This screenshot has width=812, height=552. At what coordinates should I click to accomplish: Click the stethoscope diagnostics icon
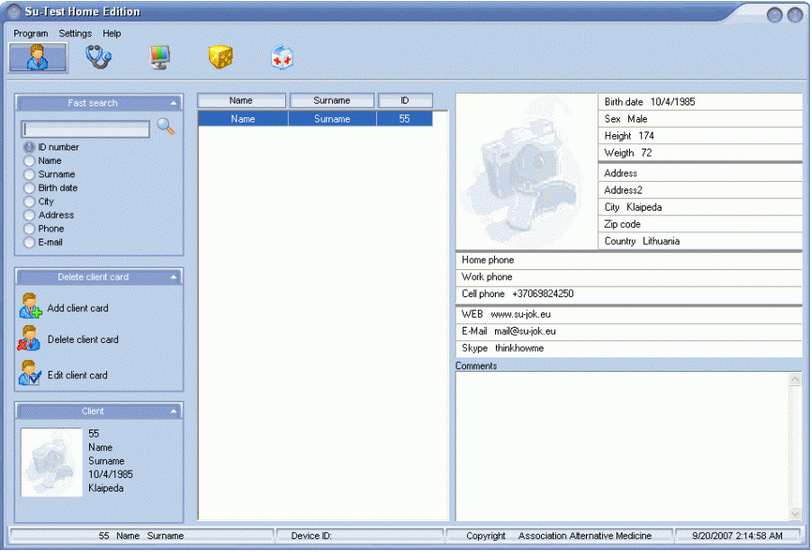(98, 58)
